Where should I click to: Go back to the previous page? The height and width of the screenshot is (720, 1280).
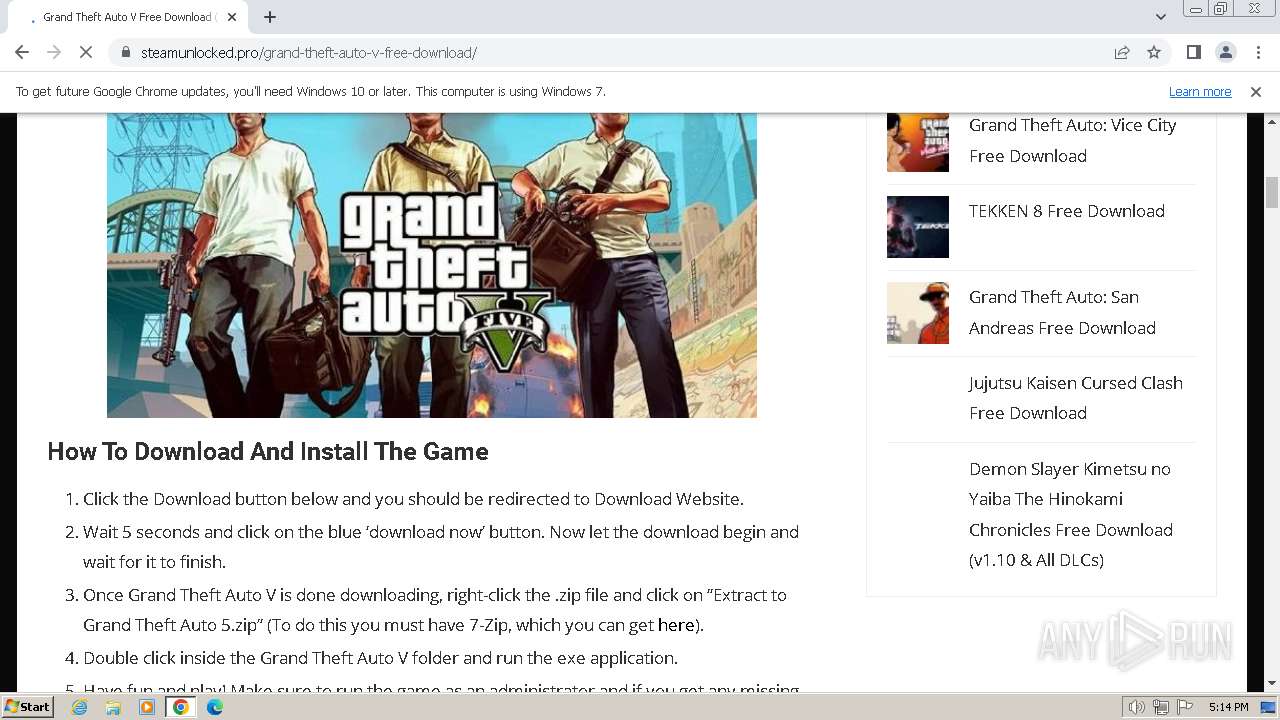[22, 52]
